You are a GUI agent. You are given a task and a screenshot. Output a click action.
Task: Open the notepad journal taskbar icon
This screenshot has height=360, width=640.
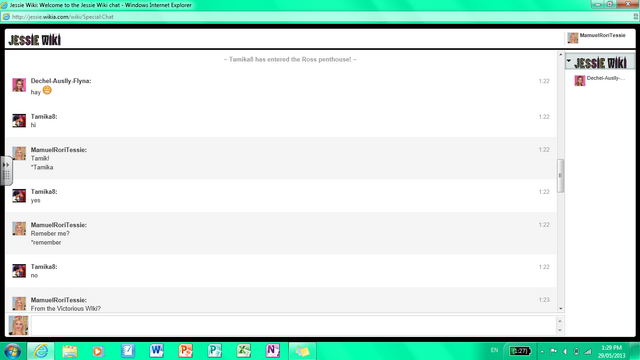[x=127, y=351]
